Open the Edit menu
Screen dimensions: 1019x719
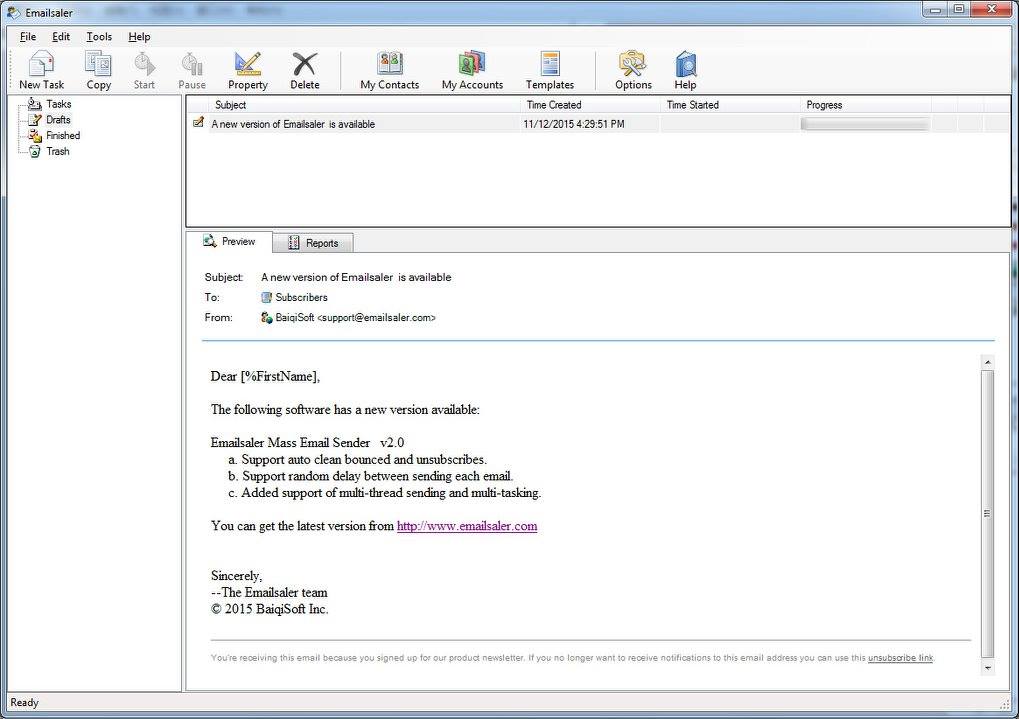pos(61,36)
